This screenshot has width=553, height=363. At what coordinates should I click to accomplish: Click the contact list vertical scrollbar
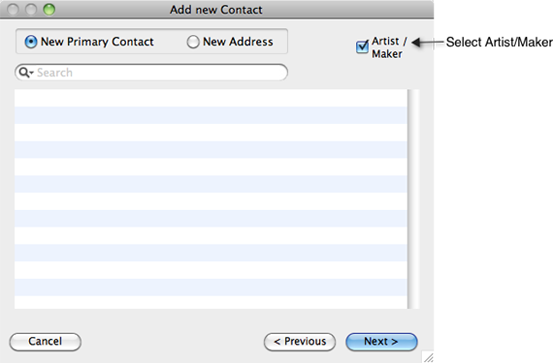[413, 199]
